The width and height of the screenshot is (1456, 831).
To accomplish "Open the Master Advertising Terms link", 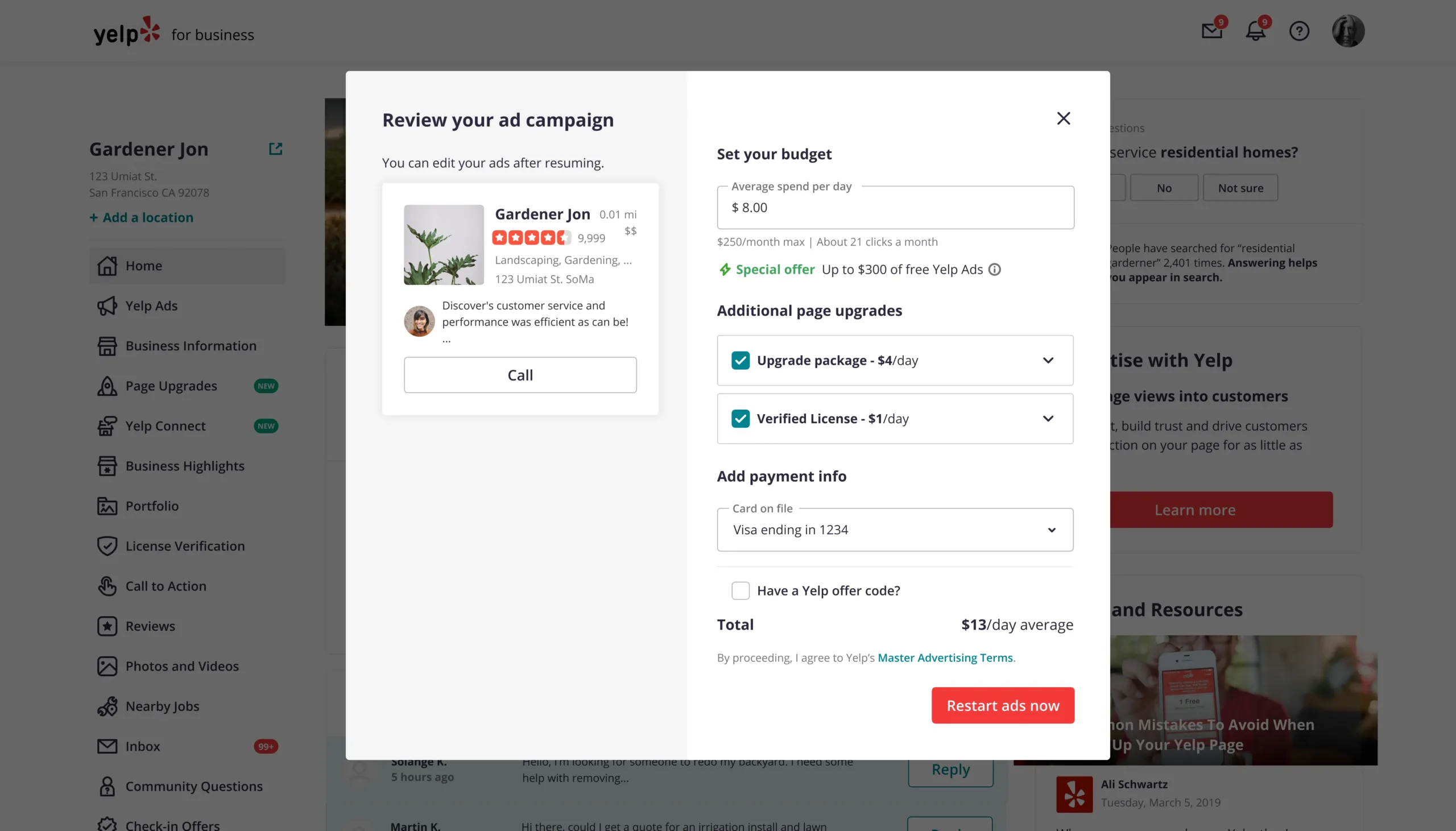I will pyautogui.click(x=945, y=658).
